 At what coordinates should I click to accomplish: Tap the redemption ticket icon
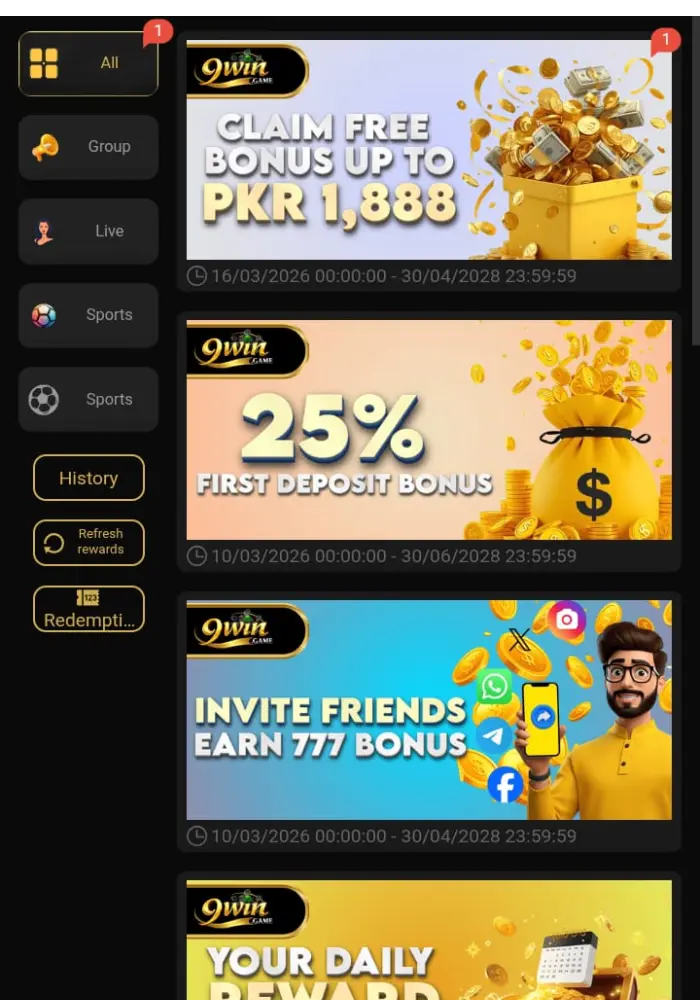(x=88, y=598)
